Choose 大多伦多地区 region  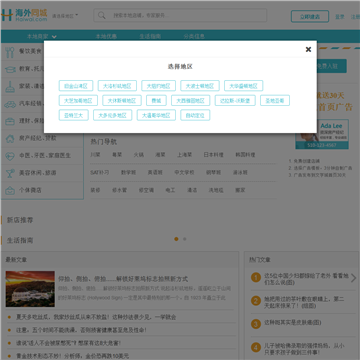pos(112,115)
